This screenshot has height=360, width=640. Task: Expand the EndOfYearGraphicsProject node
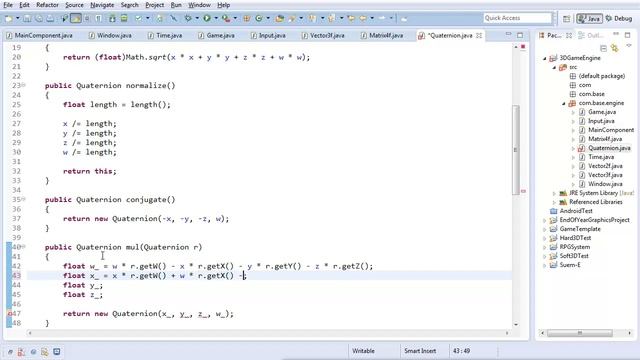(x=544, y=220)
